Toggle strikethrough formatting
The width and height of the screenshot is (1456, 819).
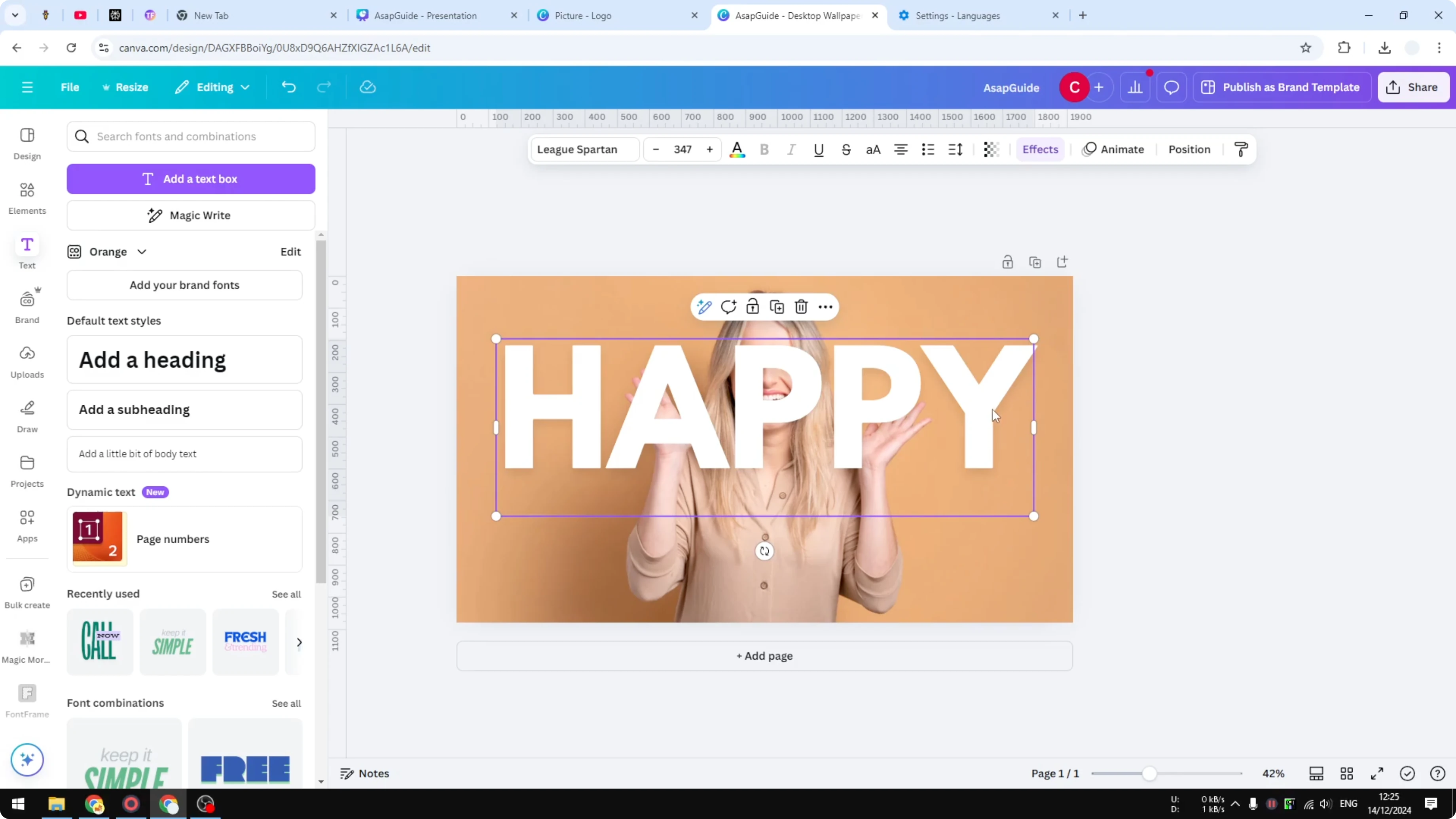(x=846, y=149)
